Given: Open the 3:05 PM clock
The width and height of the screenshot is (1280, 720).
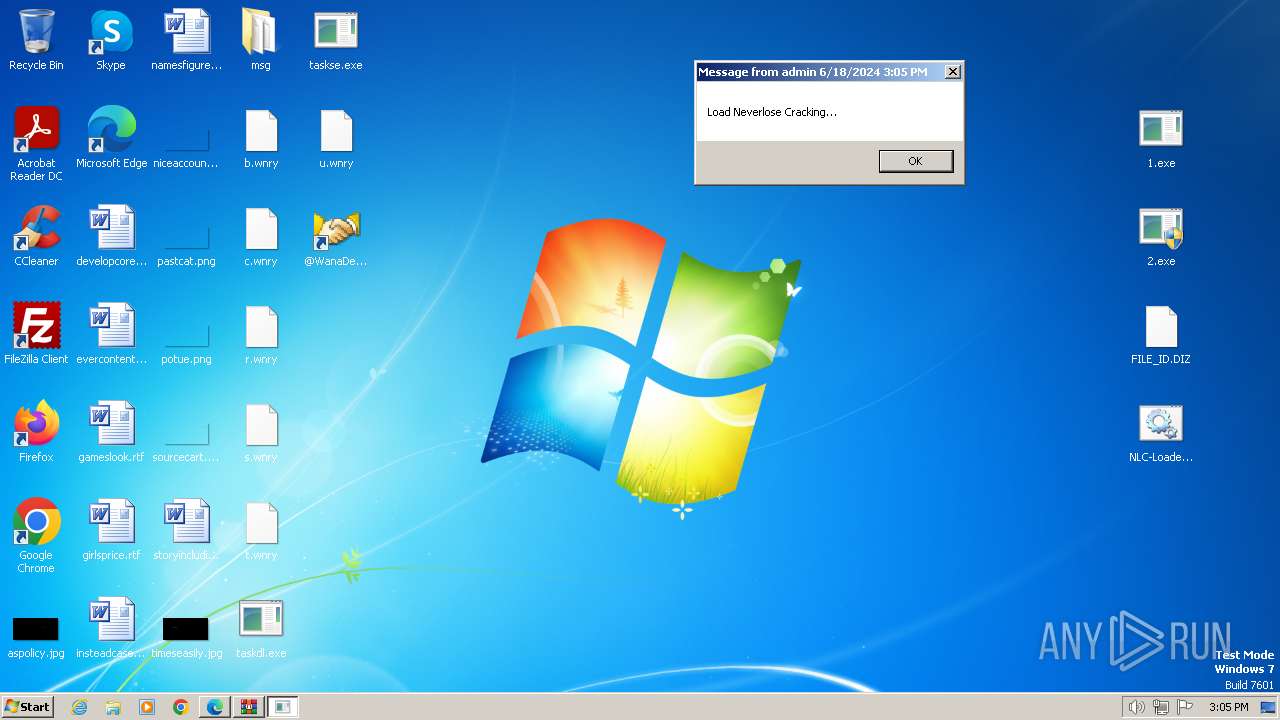Looking at the screenshot, I should click(x=1228, y=707).
